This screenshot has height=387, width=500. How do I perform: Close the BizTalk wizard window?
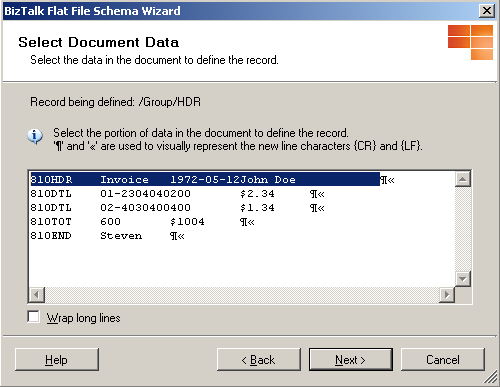(x=487, y=11)
